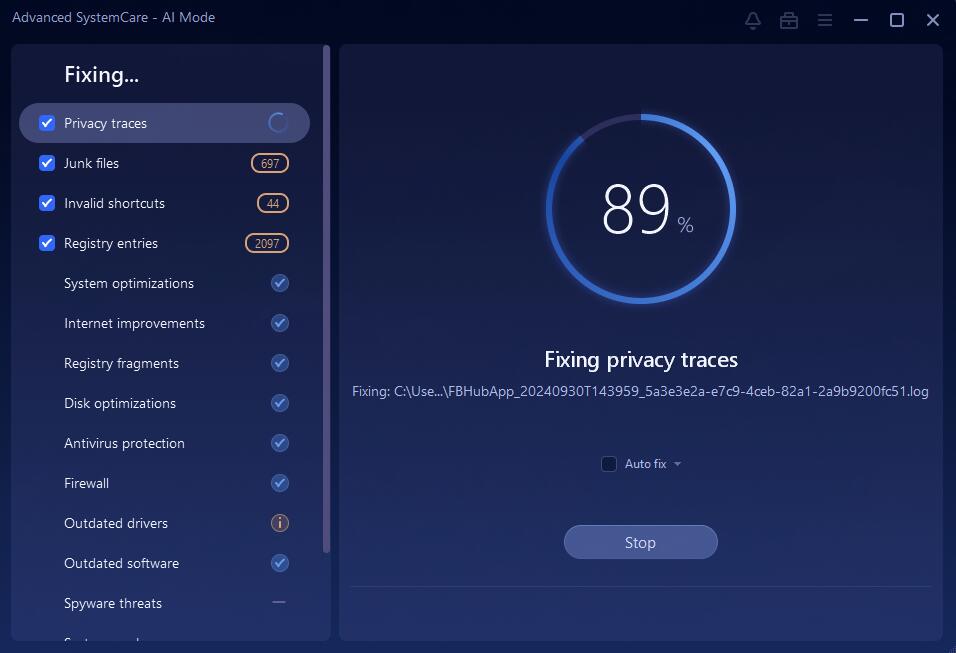The image size is (956, 653).
Task: Click the Firewall checkmark icon
Action: point(280,483)
